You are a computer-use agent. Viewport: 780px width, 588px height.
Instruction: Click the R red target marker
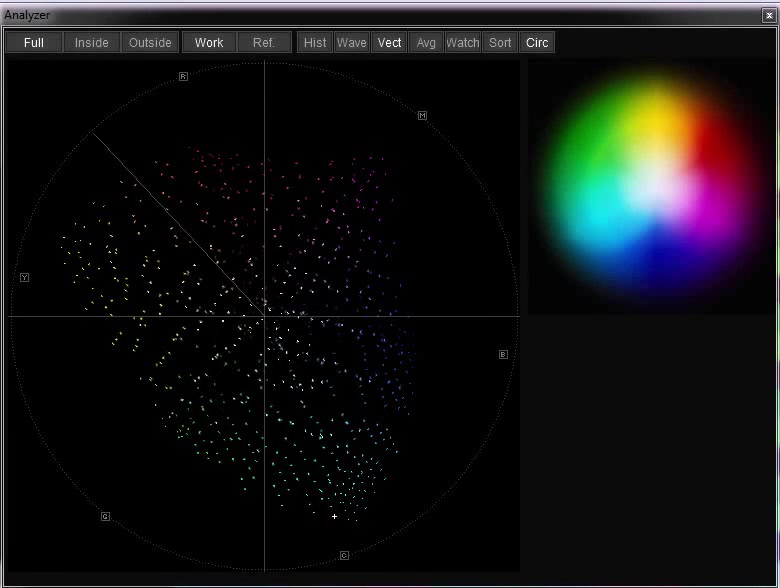pos(183,76)
